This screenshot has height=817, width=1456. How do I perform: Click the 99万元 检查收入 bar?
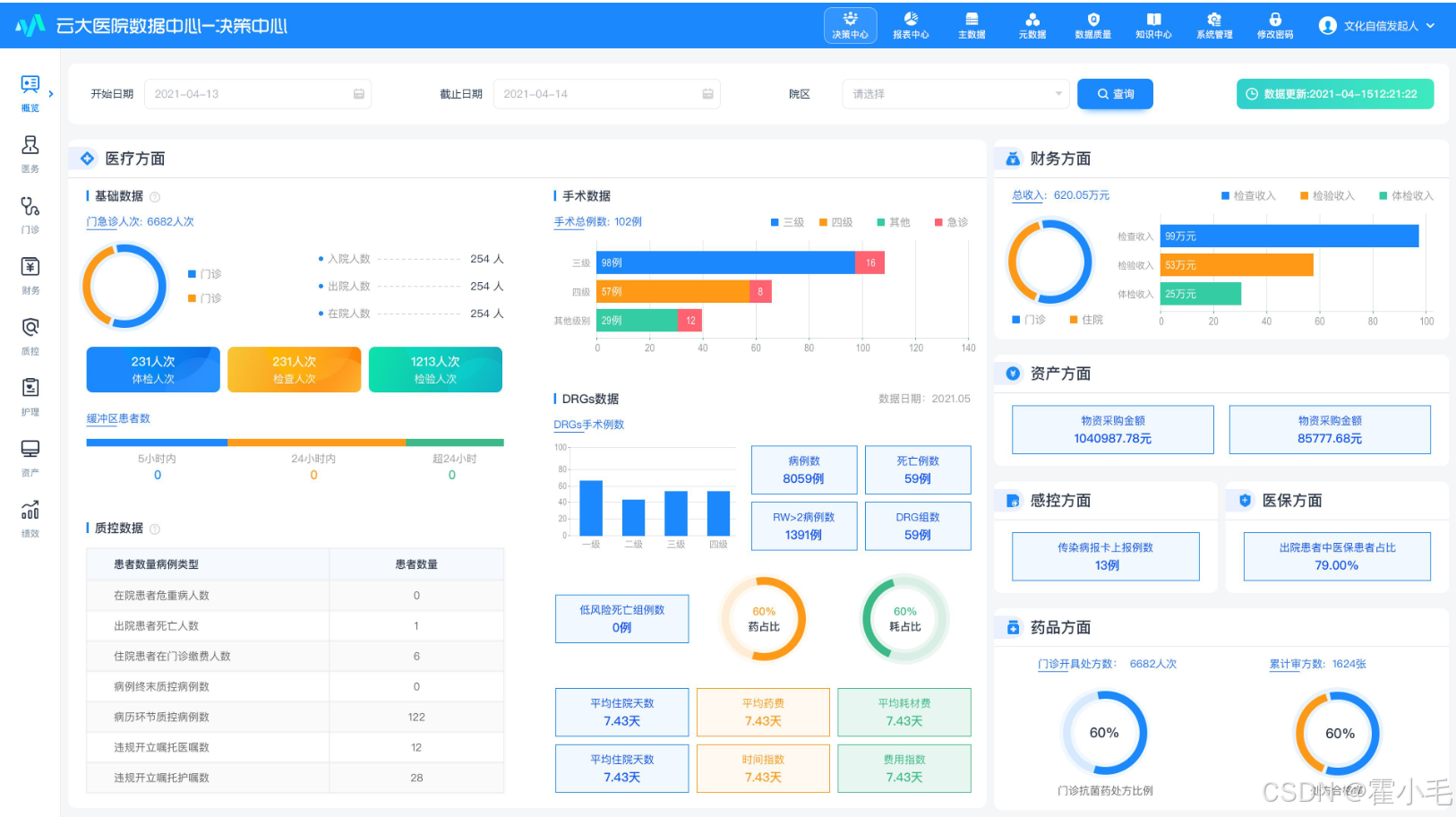pyautogui.click(x=1289, y=236)
